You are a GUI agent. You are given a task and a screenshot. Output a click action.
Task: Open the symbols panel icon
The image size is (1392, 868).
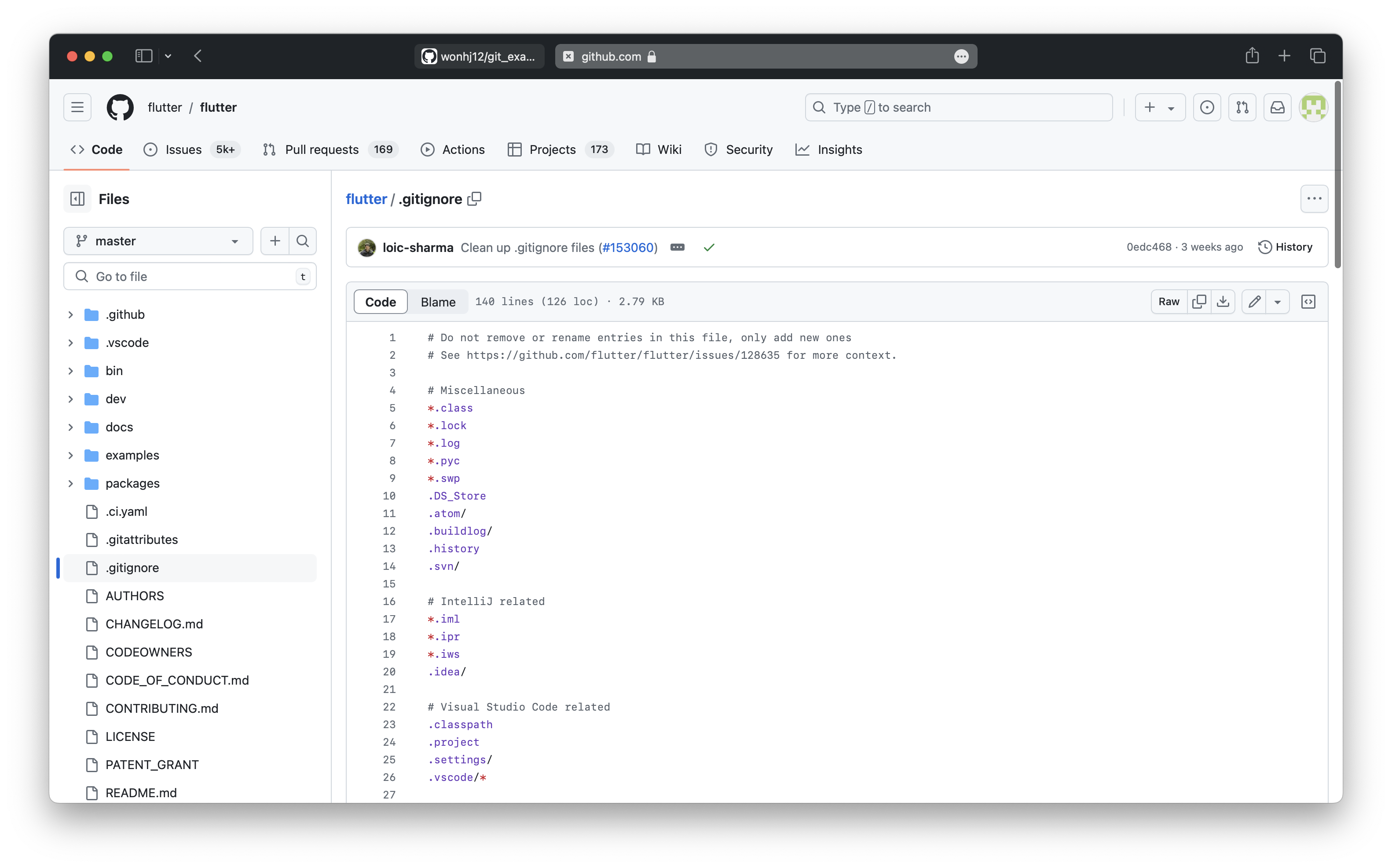1308,301
